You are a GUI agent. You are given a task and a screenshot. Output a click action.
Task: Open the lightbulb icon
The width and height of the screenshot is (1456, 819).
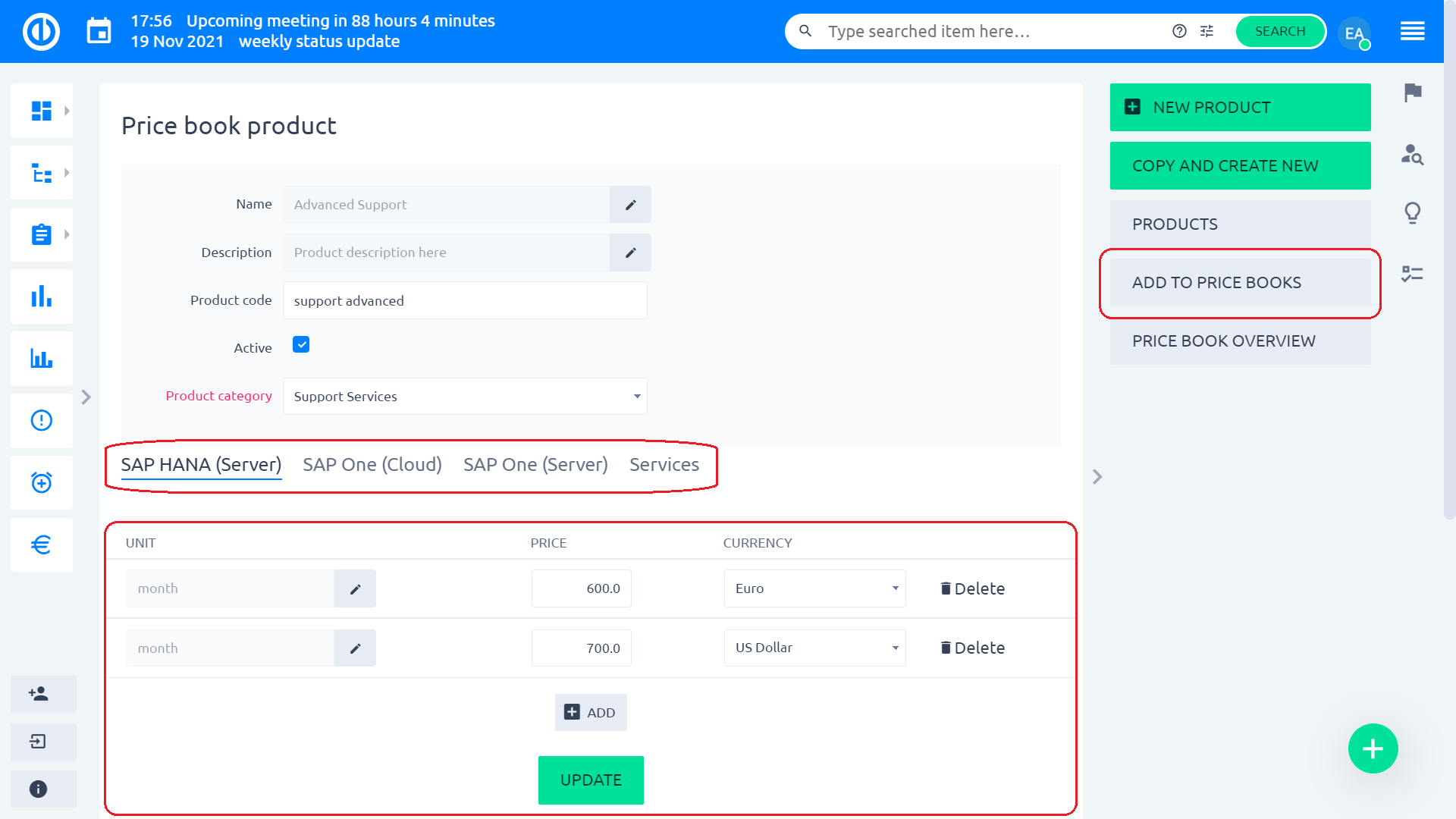point(1412,213)
